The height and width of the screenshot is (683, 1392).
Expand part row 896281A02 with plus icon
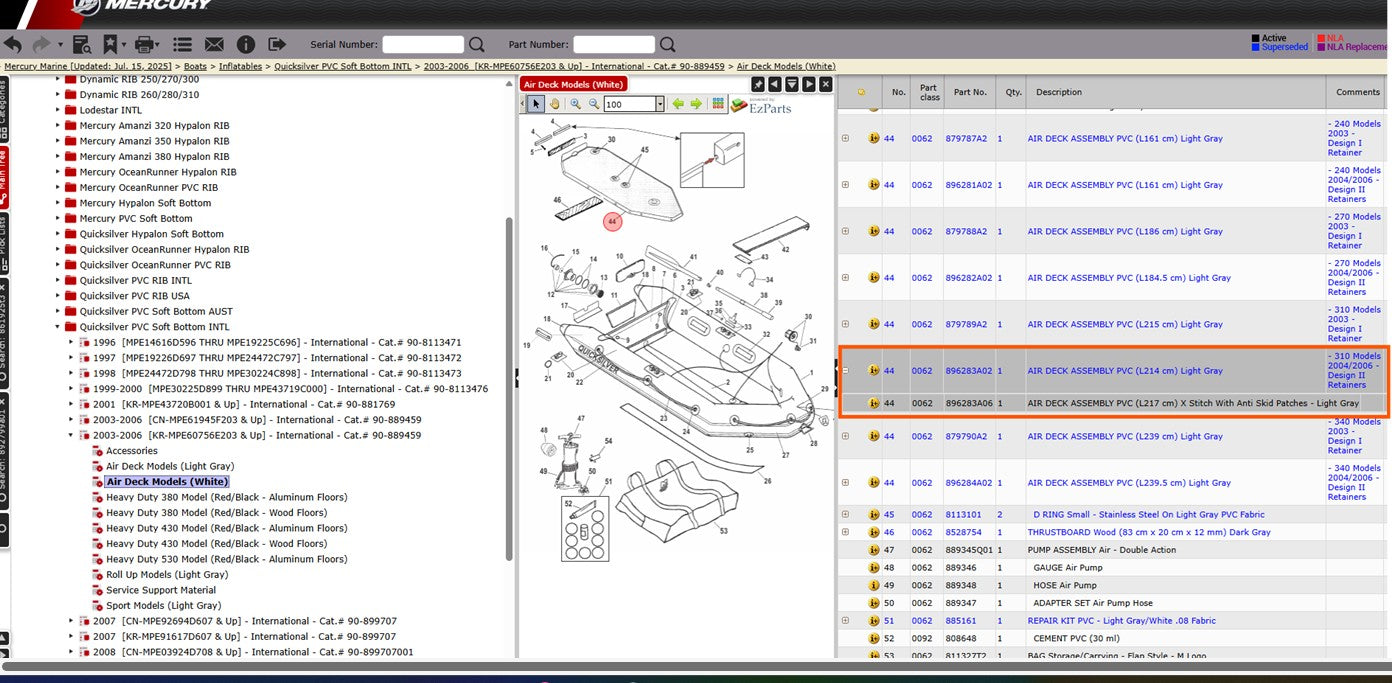pos(845,185)
